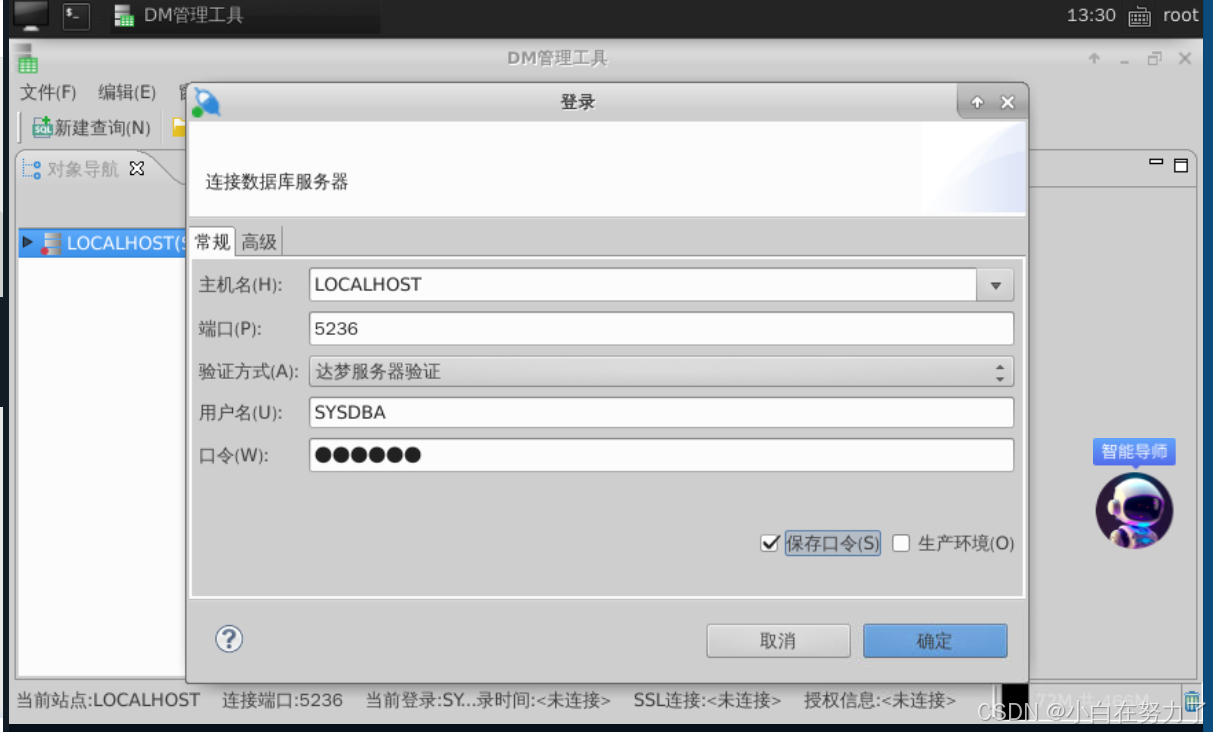Select the 对象导航 panel tab
This screenshot has height=732, width=1213.
[x=83, y=169]
